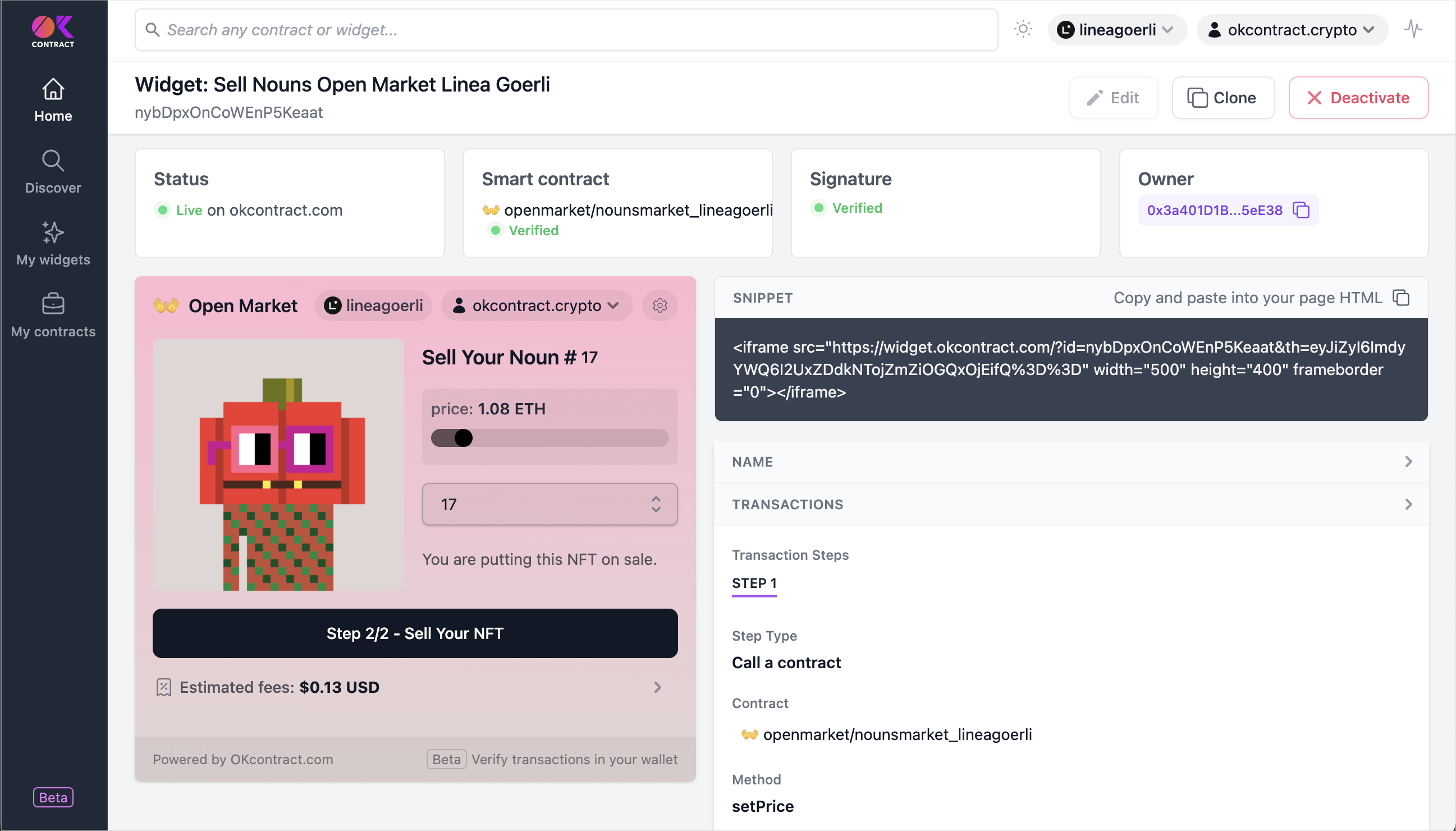1456x831 pixels.
Task: Toggle light/dark theme sun icon
Action: tap(1023, 29)
